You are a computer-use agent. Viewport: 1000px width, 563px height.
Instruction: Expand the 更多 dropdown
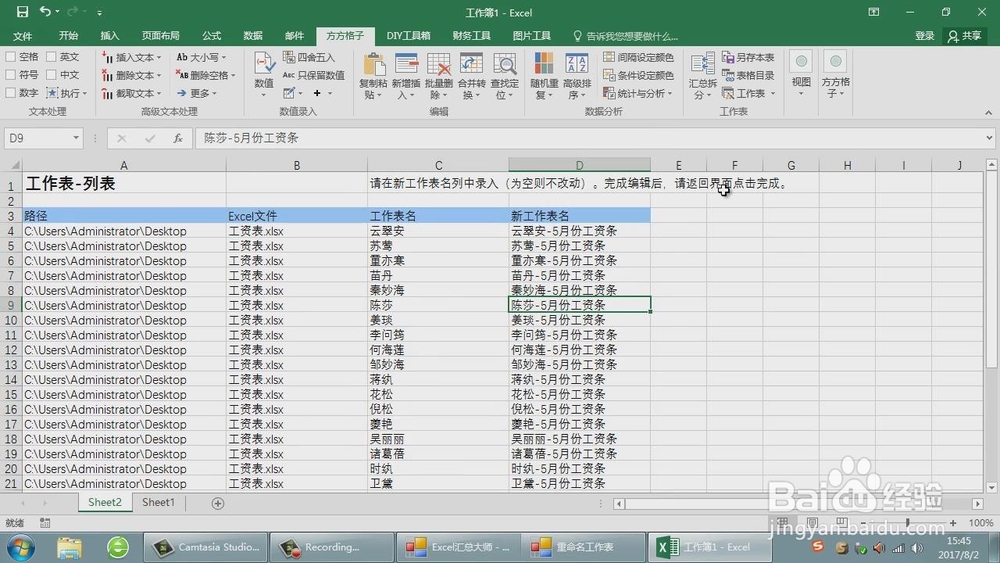coord(214,93)
